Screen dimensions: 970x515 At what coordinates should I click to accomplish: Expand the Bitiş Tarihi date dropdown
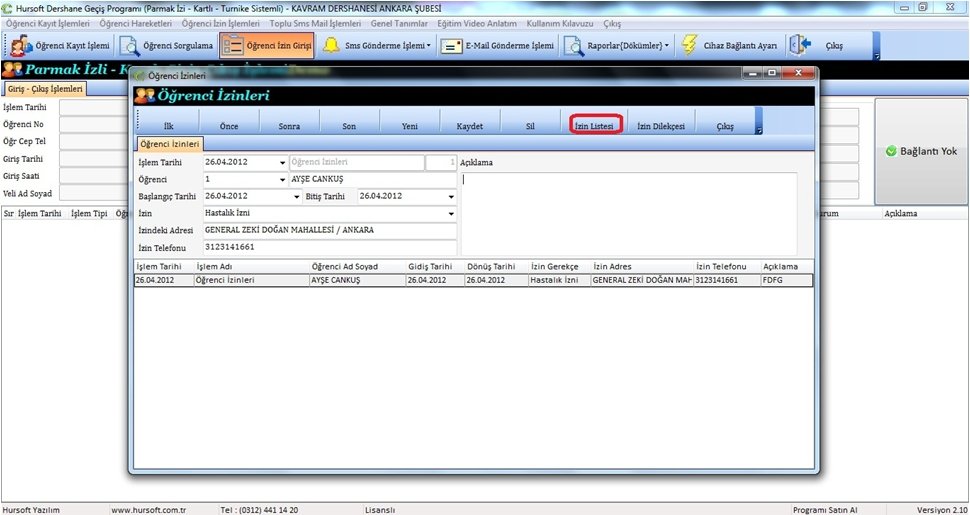[451, 196]
